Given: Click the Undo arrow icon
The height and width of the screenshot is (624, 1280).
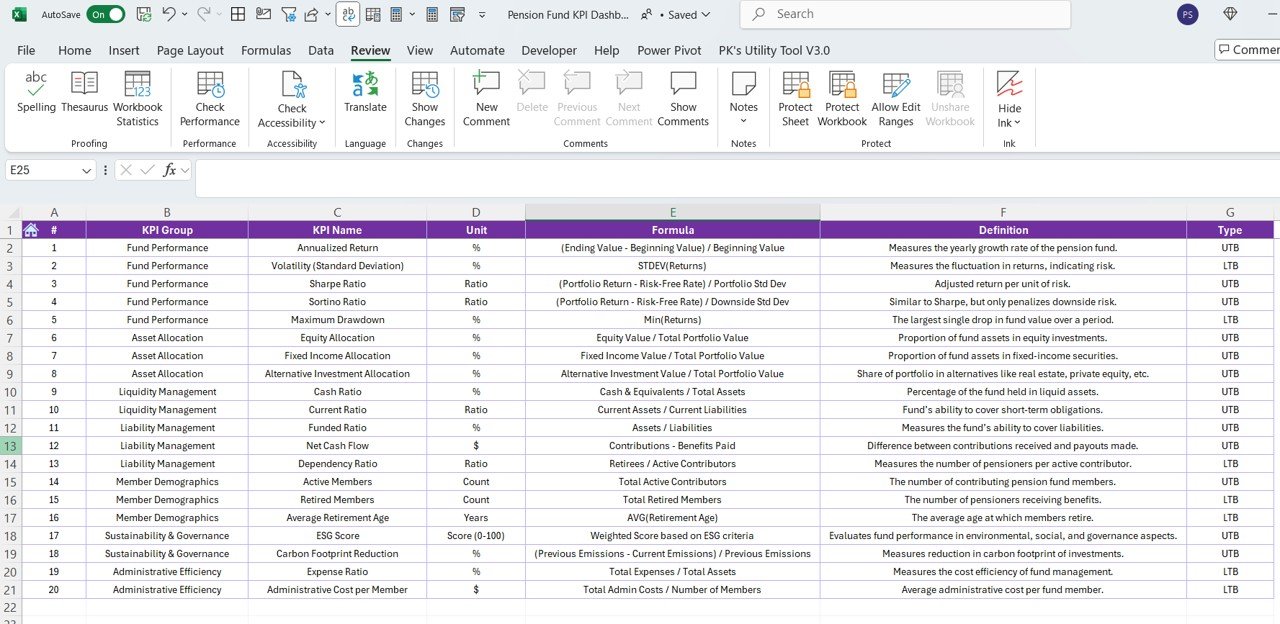Looking at the screenshot, I should 169,14.
